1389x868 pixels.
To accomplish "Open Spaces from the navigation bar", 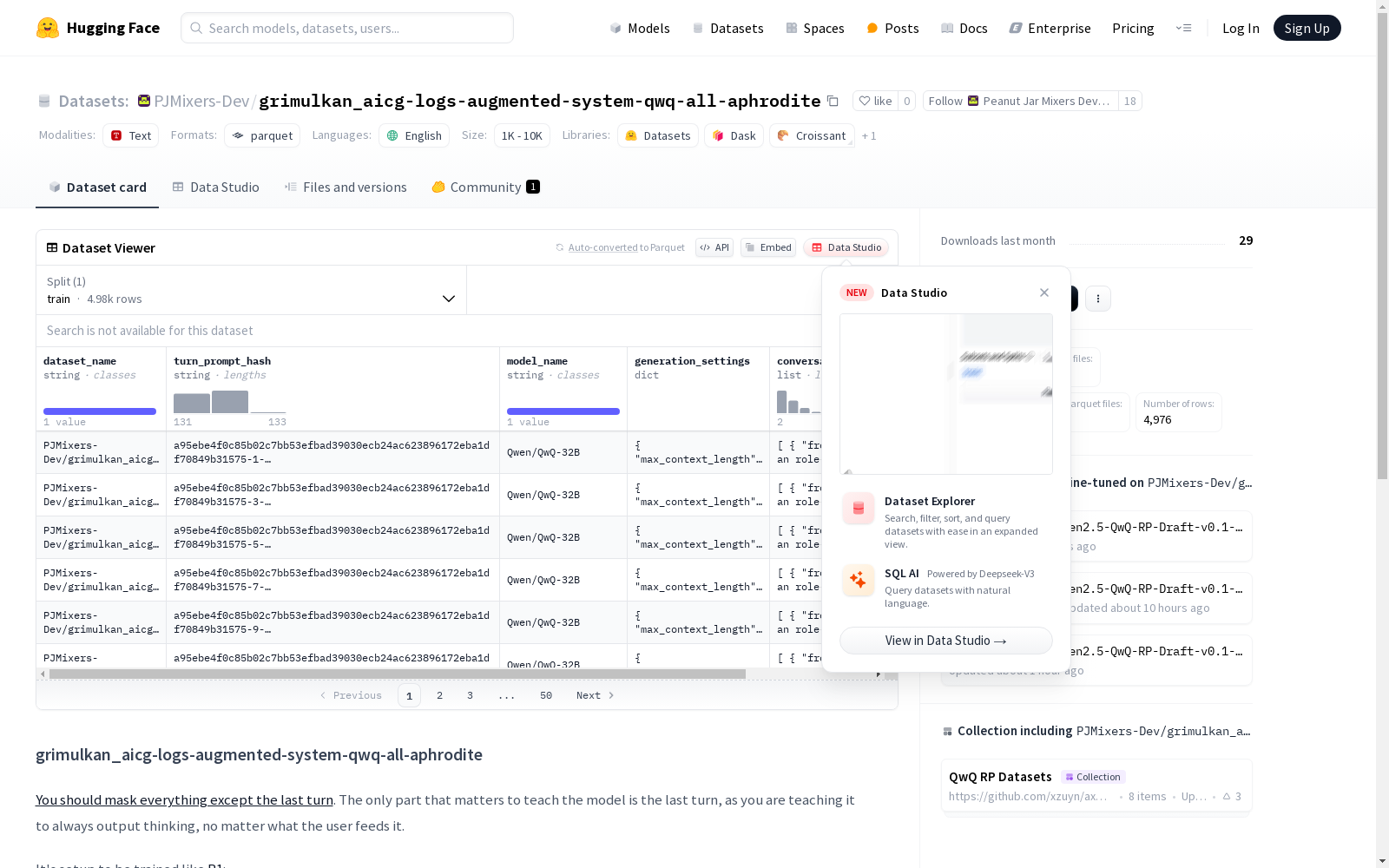I will (815, 28).
